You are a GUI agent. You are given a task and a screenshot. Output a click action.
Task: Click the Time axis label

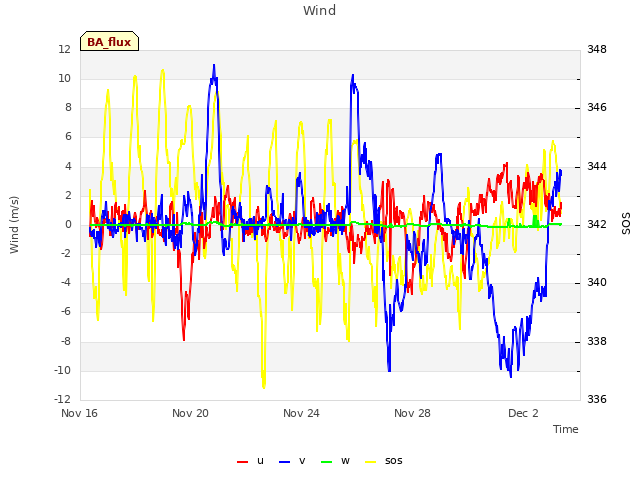[x=566, y=429]
